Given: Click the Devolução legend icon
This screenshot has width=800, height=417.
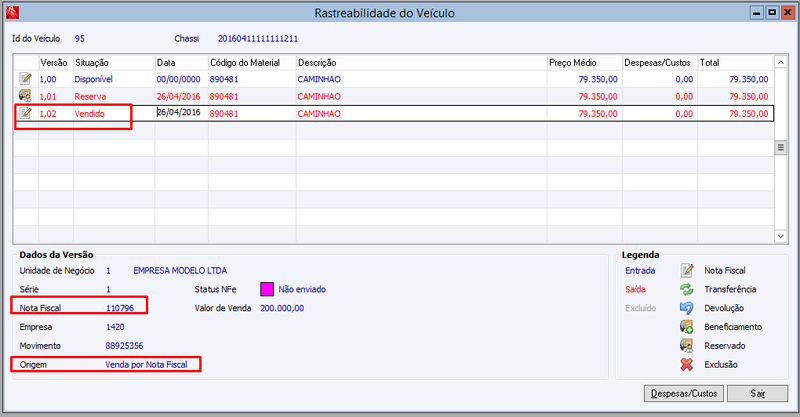Looking at the screenshot, I should tap(687, 308).
